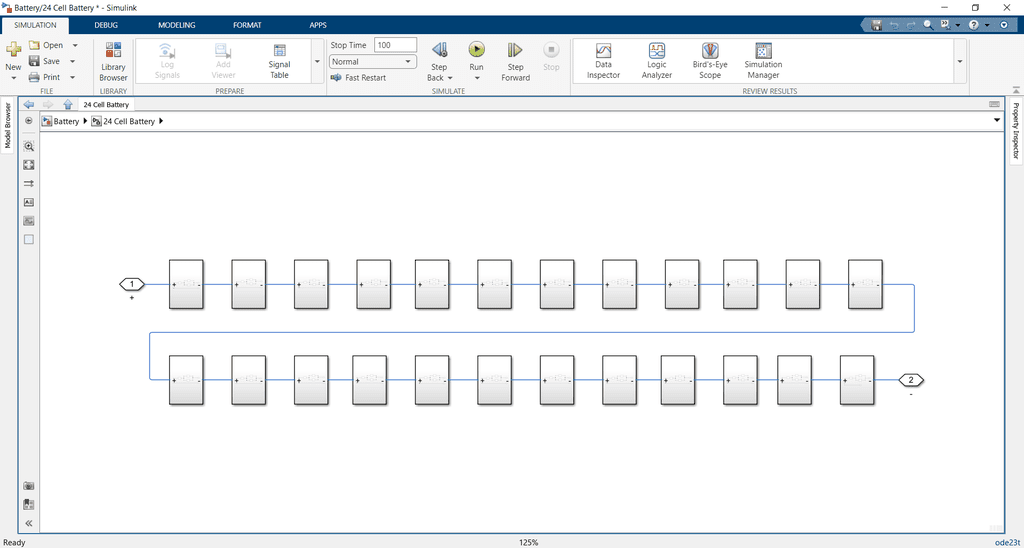This screenshot has height=548, width=1024.
Task: Run the simulation
Action: (x=476, y=50)
